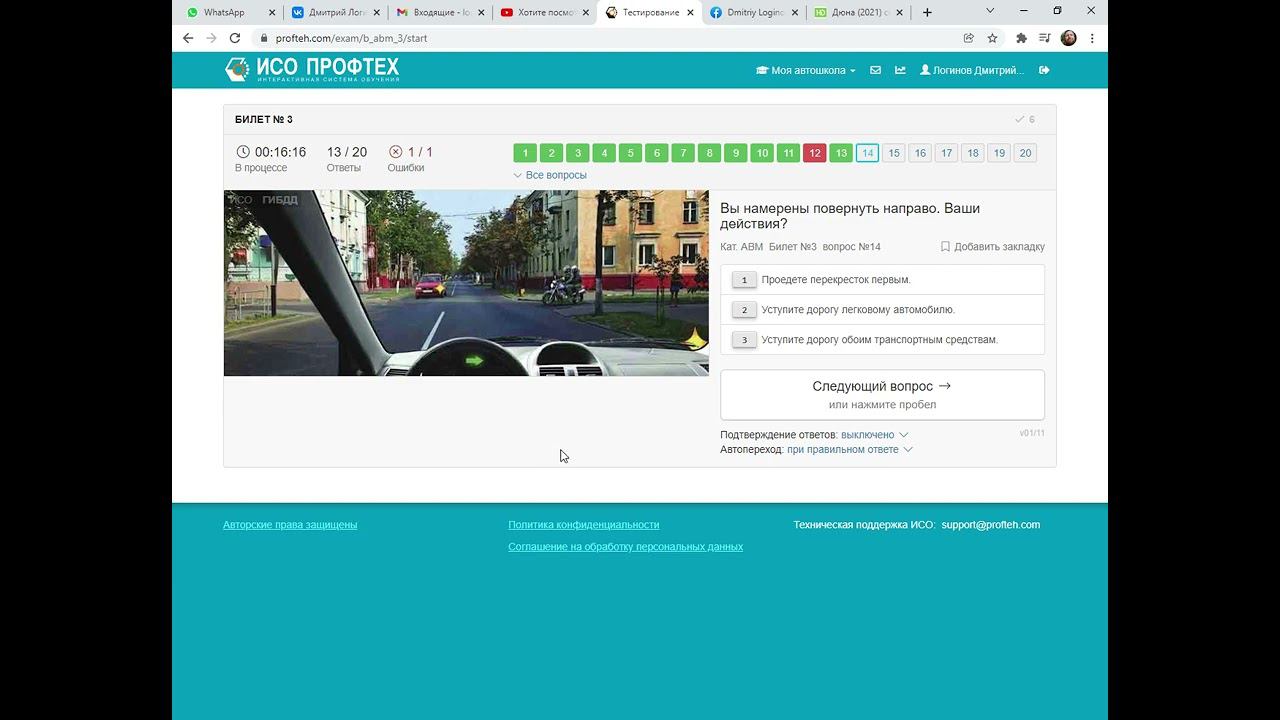Click the logout icon in site header
This screenshot has height=720, width=1280.
pos(1044,70)
